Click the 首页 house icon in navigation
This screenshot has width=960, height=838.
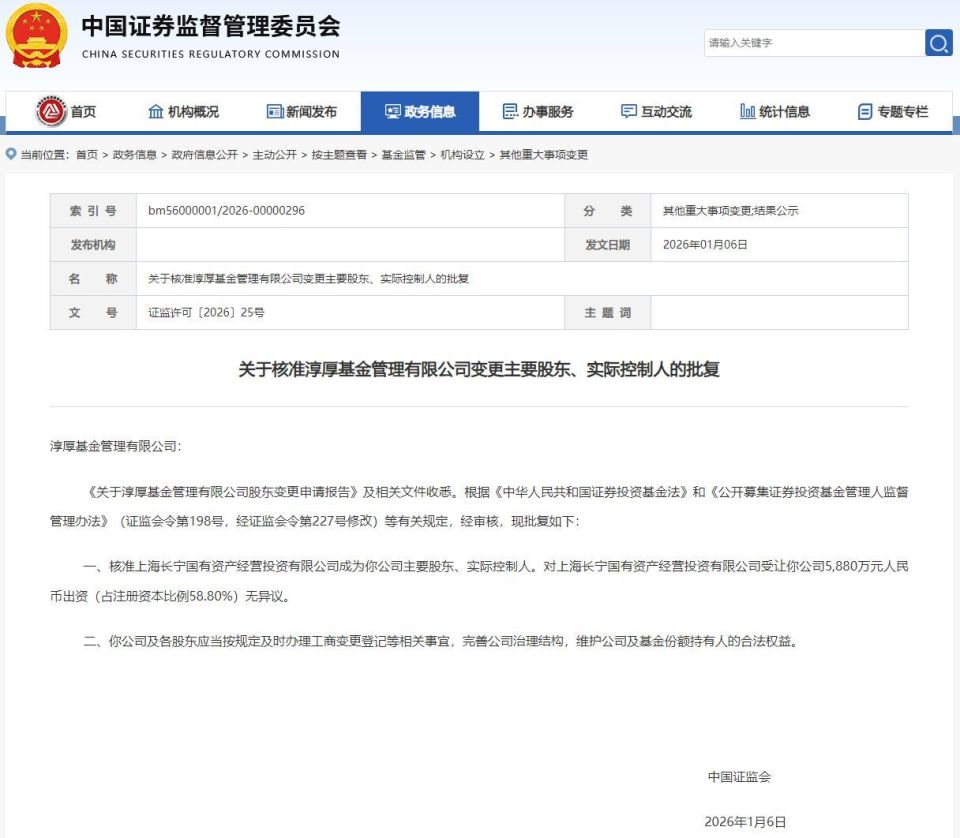click(x=54, y=112)
